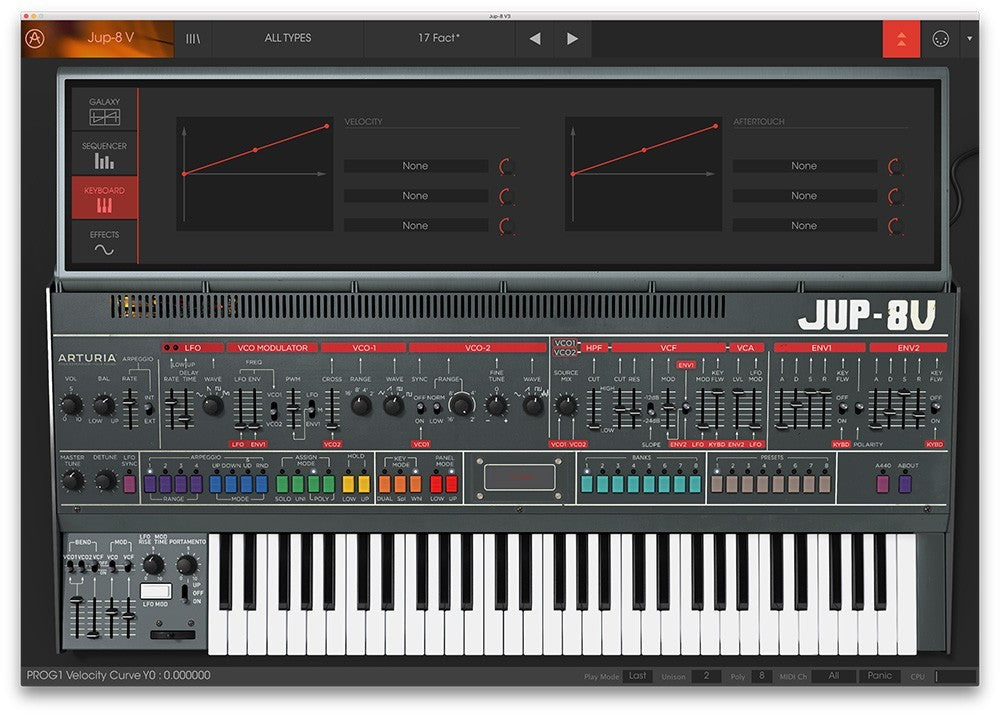
Task: Switch to the Galaxy tab
Action: [x=105, y=110]
